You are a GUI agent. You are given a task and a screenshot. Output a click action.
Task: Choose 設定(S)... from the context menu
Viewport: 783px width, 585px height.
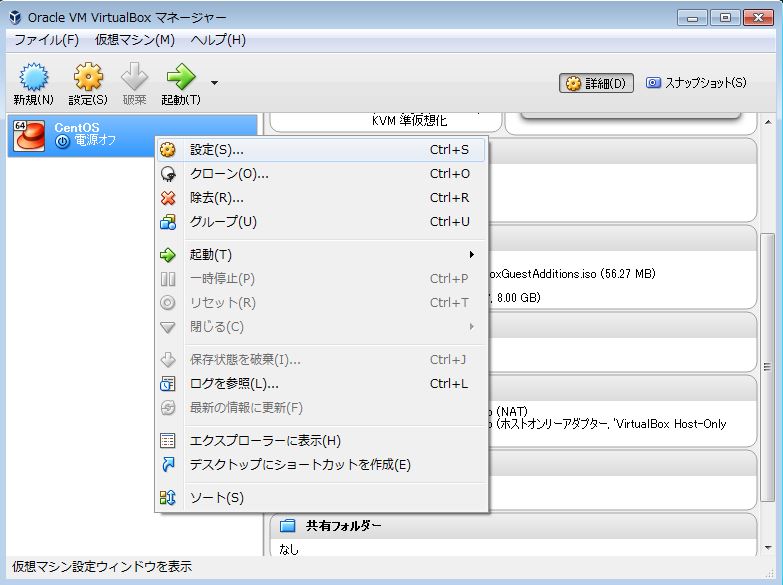[321, 149]
